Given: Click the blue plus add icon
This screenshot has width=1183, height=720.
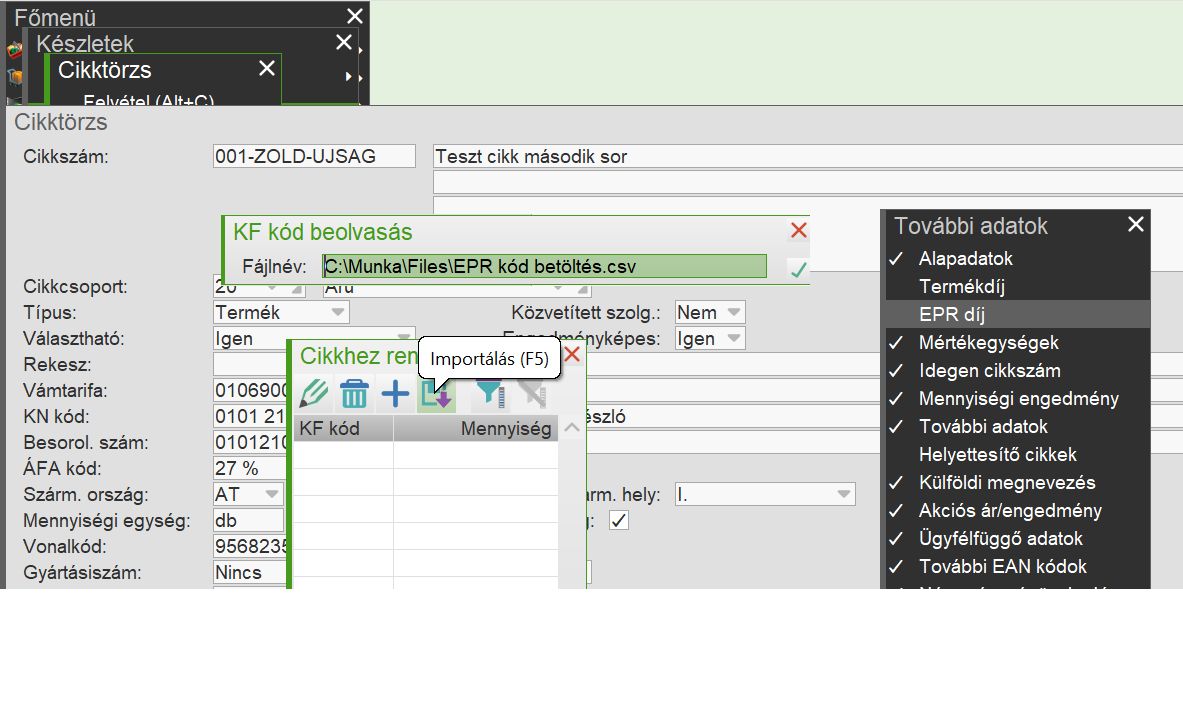Looking at the screenshot, I should point(395,393).
